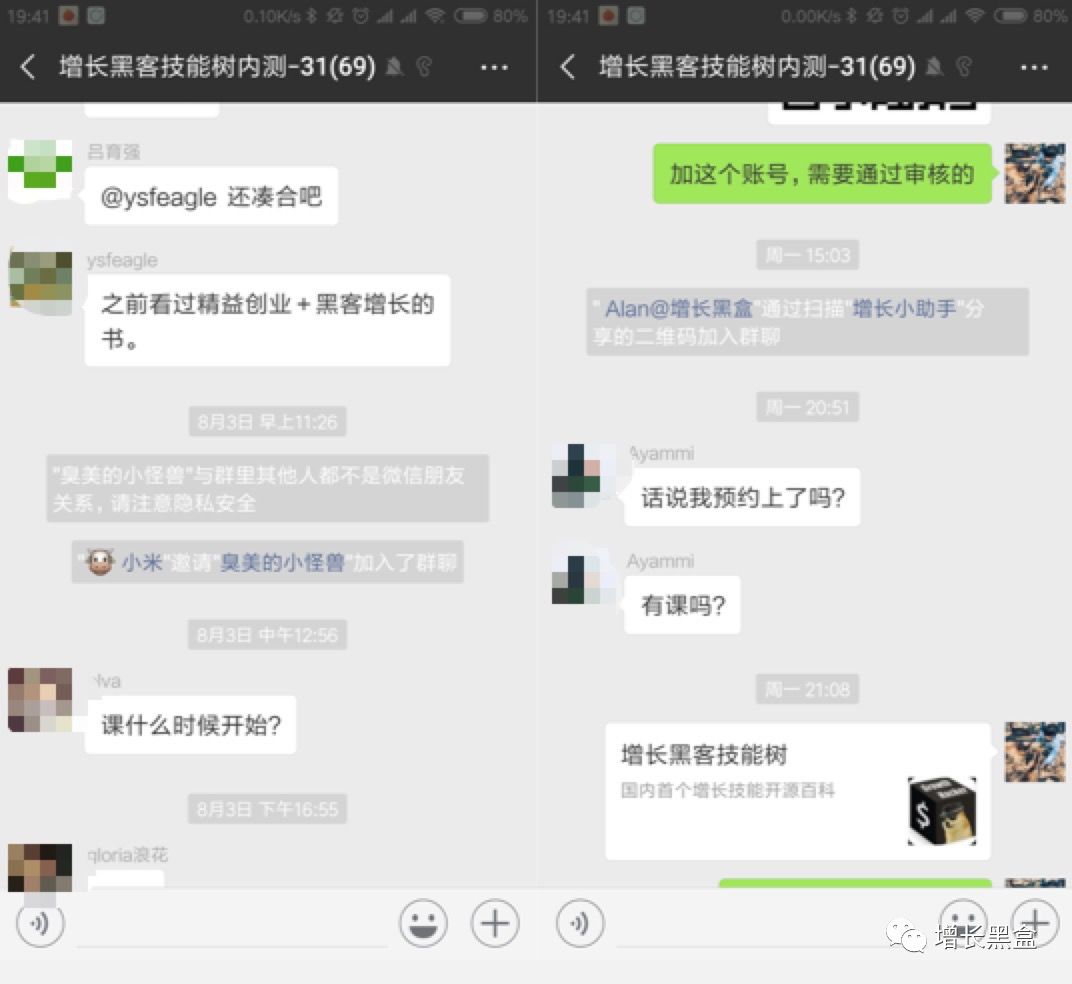Open the emoji panel in the left chat

[422, 924]
